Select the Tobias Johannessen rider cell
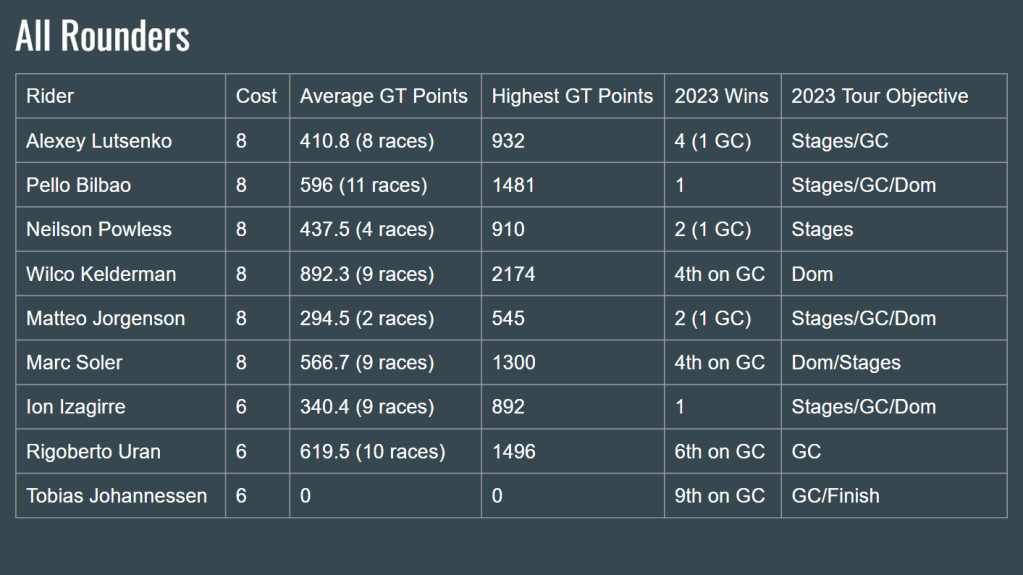The height and width of the screenshot is (575, 1023). tap(116, 495)
